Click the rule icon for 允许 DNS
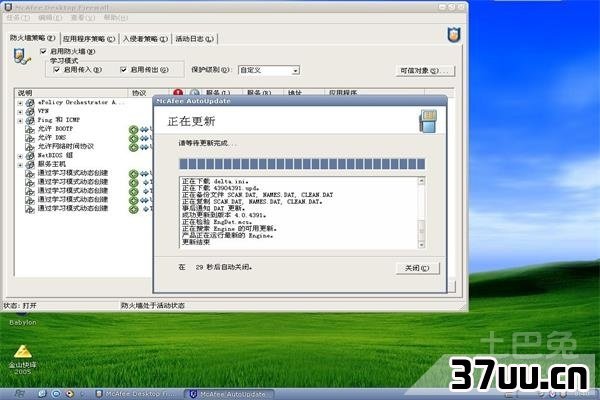Viewport: 600px width, 400px height. click(x=30, y=138)
